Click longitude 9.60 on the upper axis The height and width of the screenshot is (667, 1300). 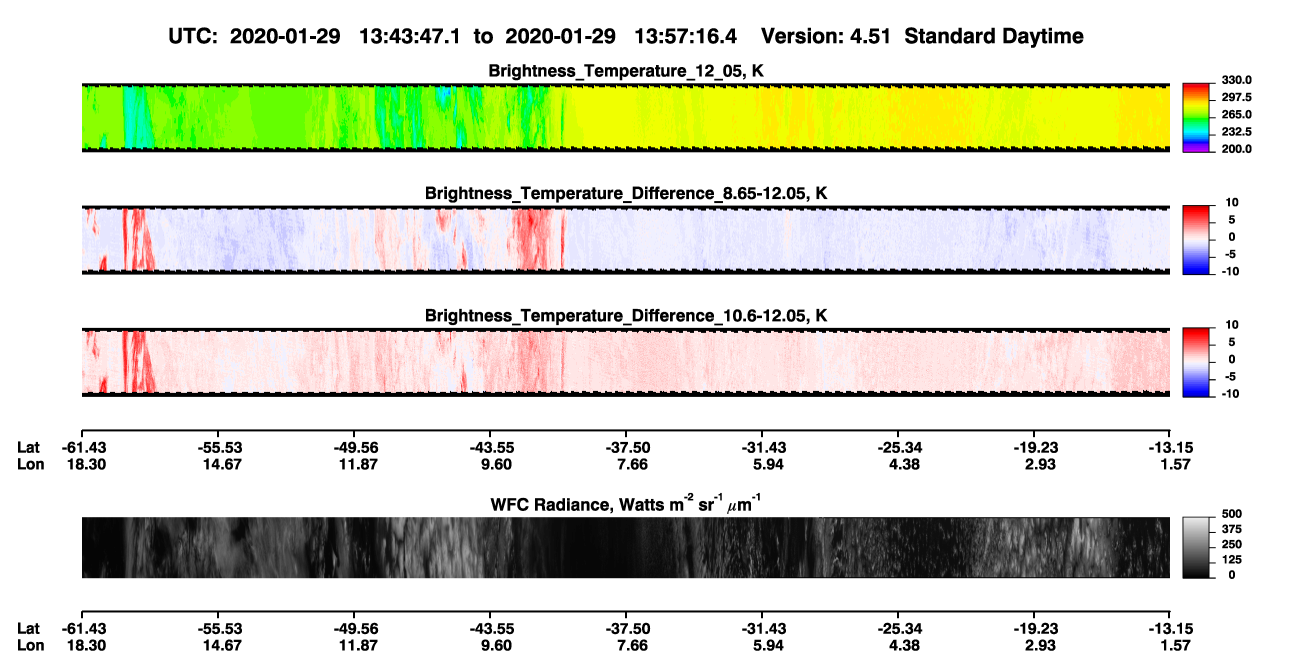coord(496,464)
